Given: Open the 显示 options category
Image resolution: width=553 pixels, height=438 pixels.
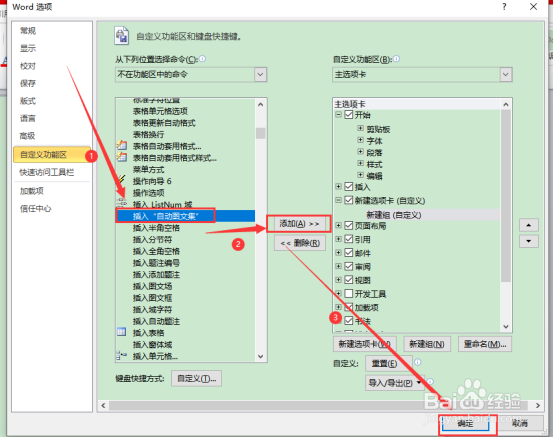Looking at the screenshot, I should (28, 48).
